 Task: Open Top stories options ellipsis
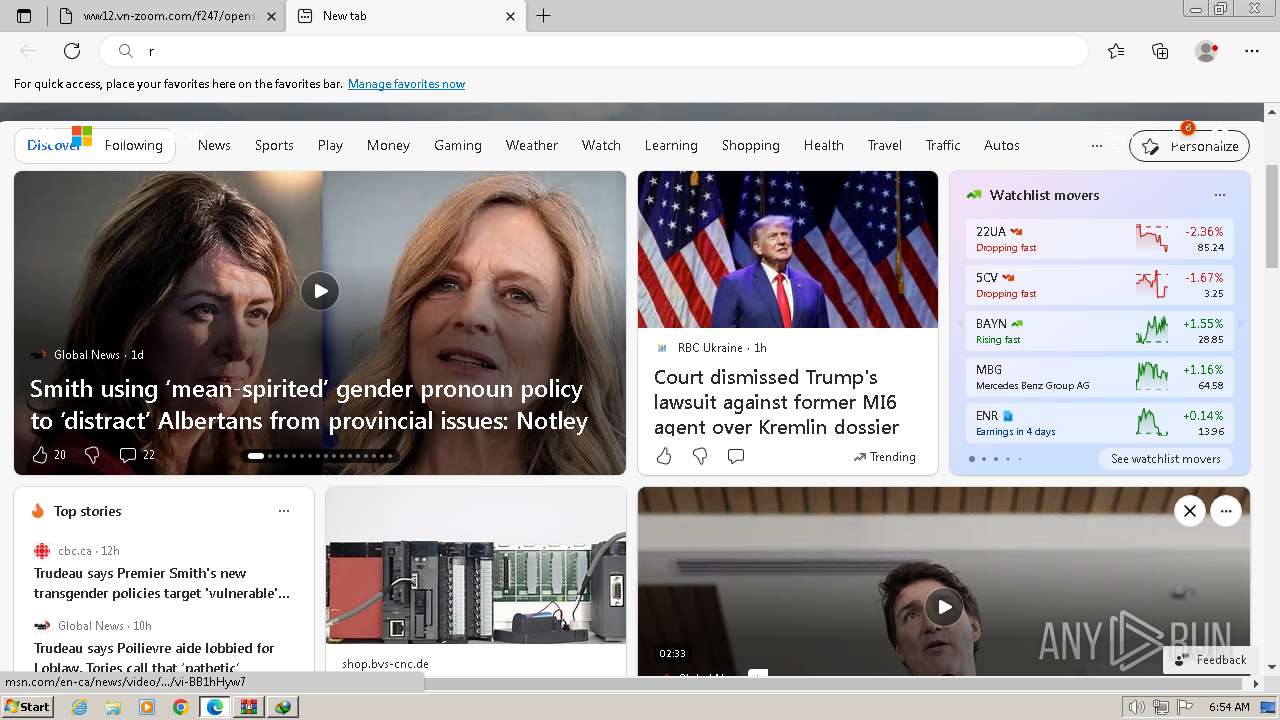pos(284,511)
